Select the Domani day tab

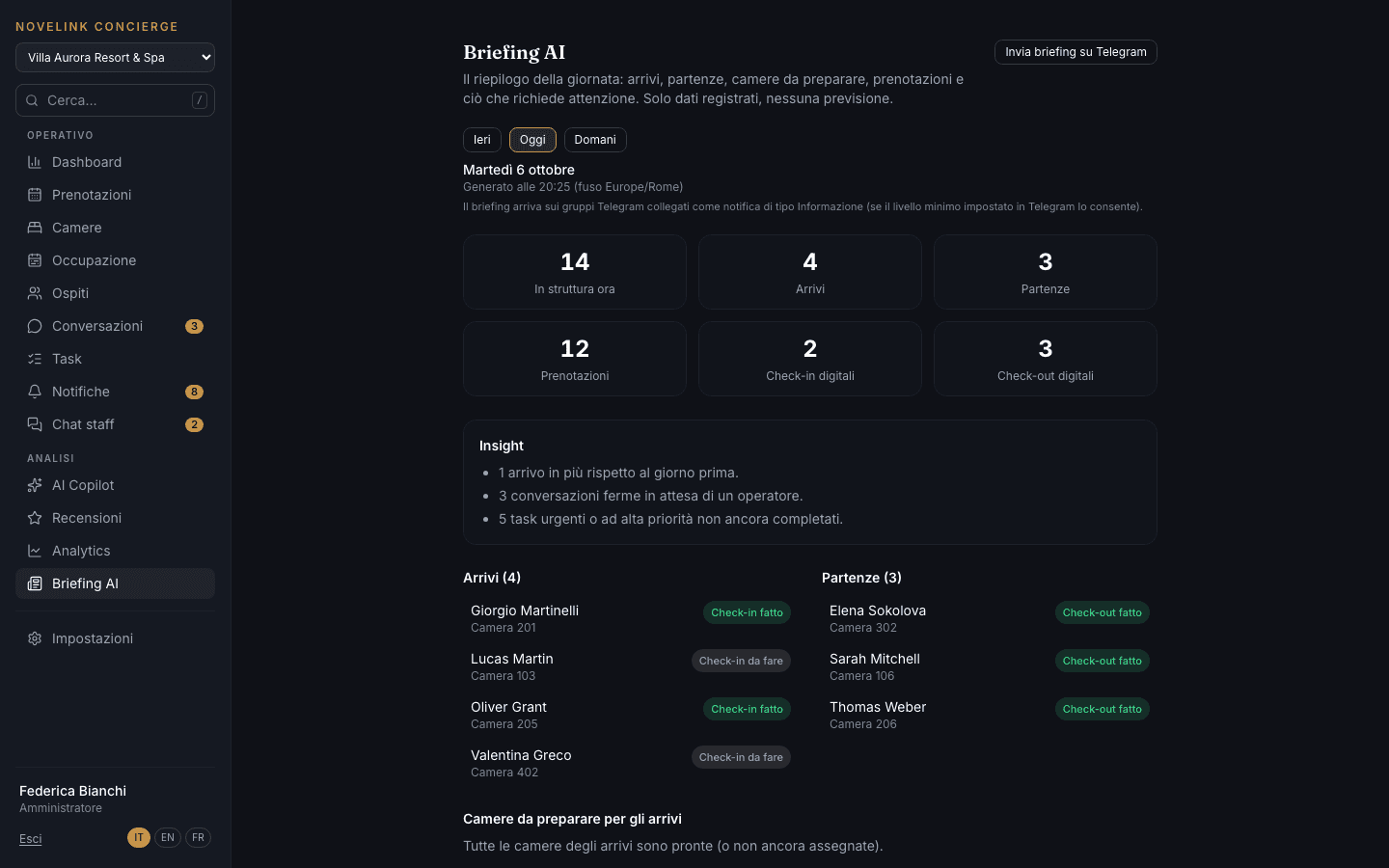(x=595, y=140)
